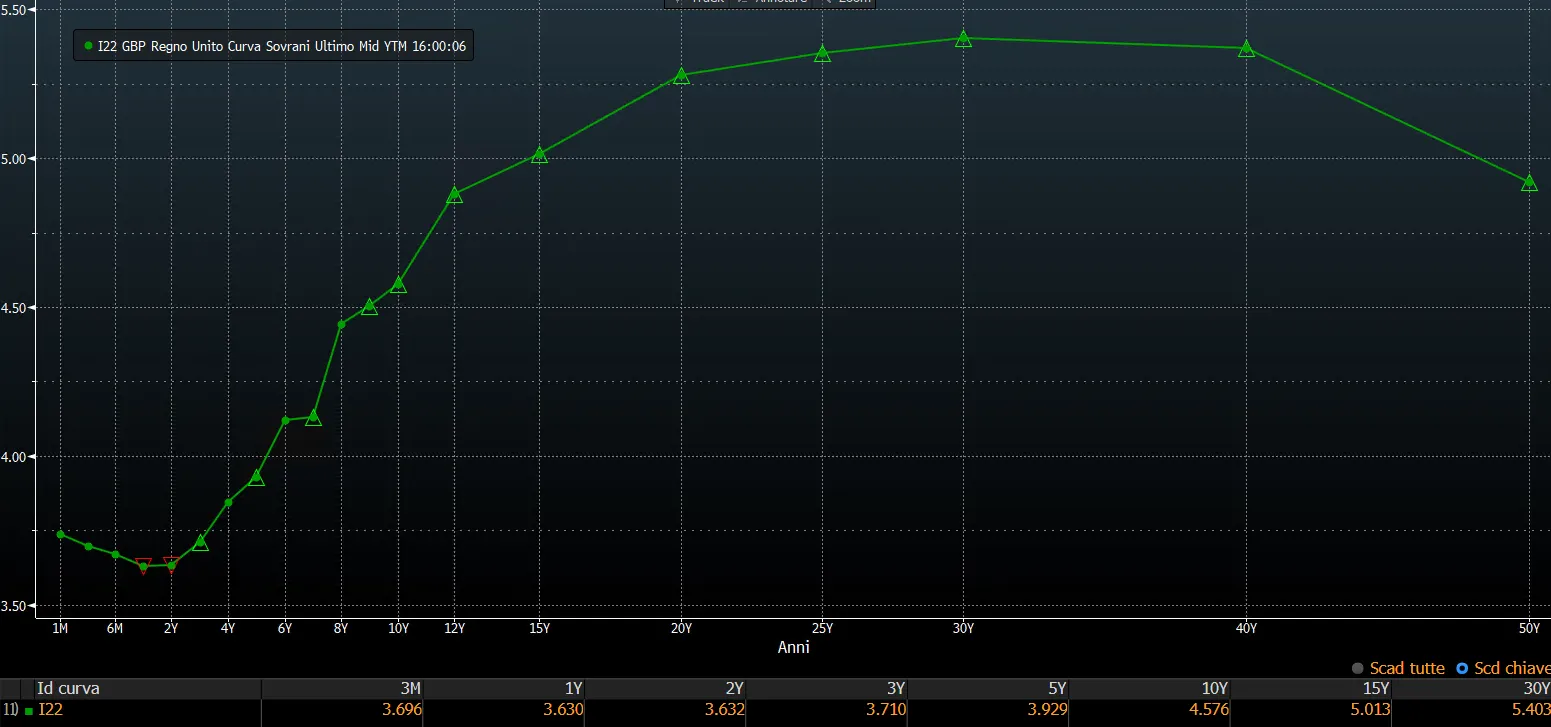1551x727 pixels.
Task: Click the 50Y label on the horizontal axis
Action: (1529, 628)
